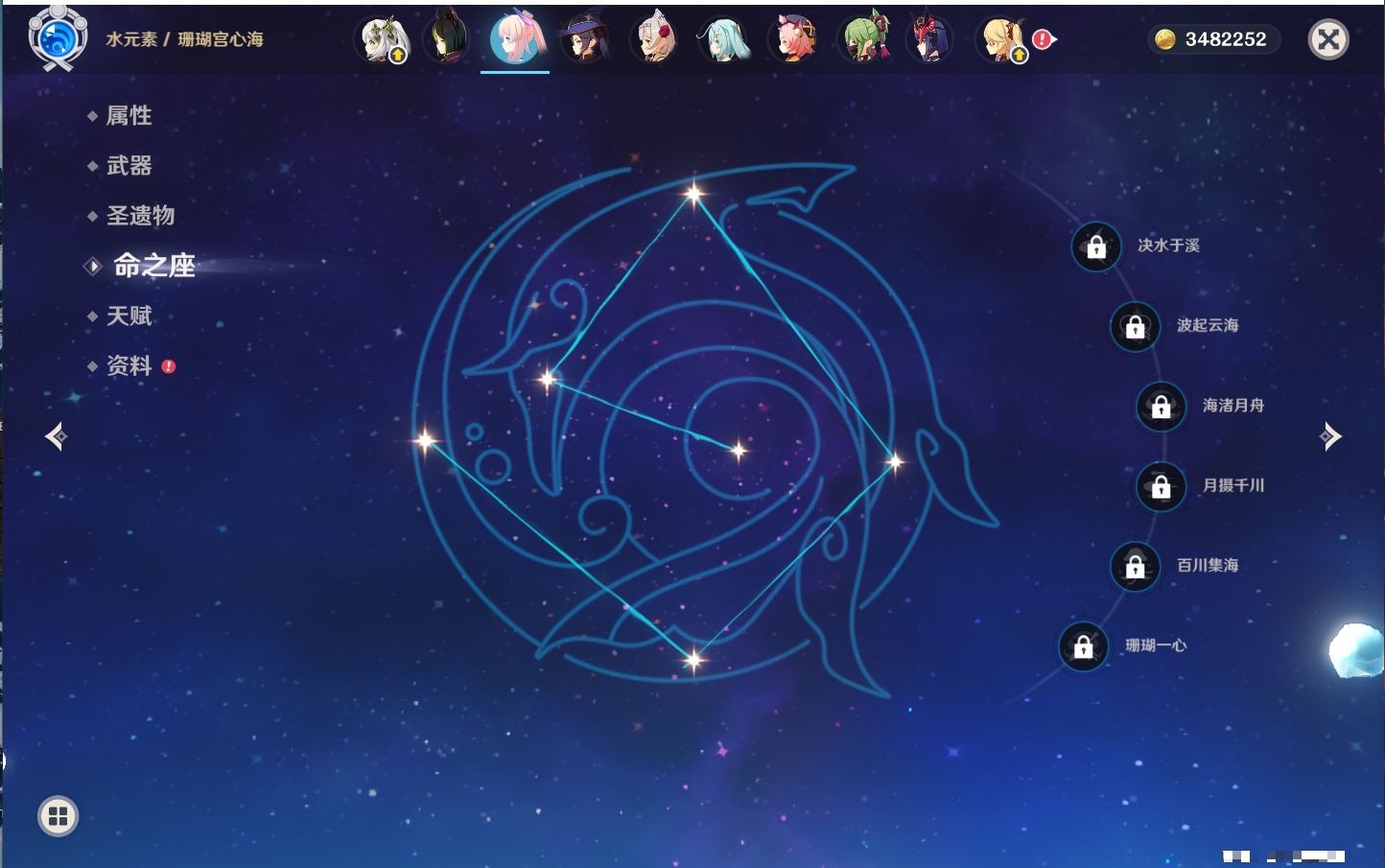Select green-haired Kuki Shinobu avatar
This screenshot has width=1385, height=868.
coord(864,39)
